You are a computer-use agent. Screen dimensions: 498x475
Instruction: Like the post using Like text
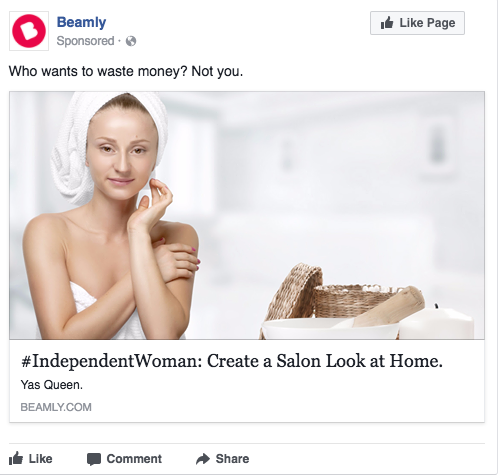pyautogui.click(x=40, y=459)
